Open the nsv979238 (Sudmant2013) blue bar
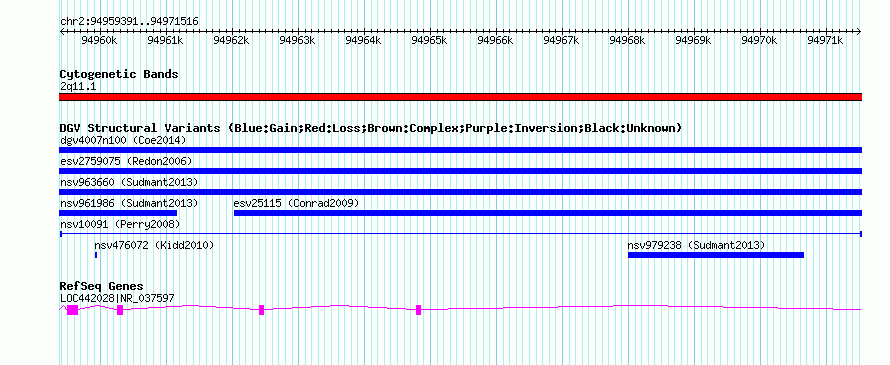The height and width of the screenshot is (365, 890). click(716, 255)
